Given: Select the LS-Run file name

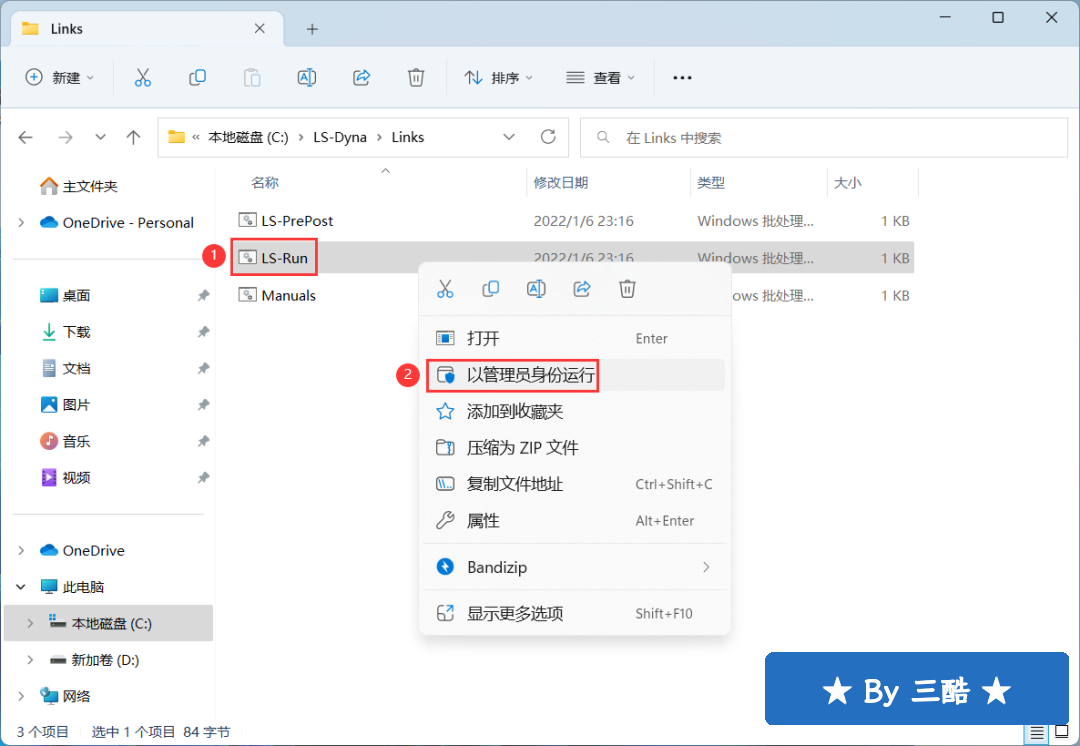Looking at the screenshot, I should [x=284, y=258].
